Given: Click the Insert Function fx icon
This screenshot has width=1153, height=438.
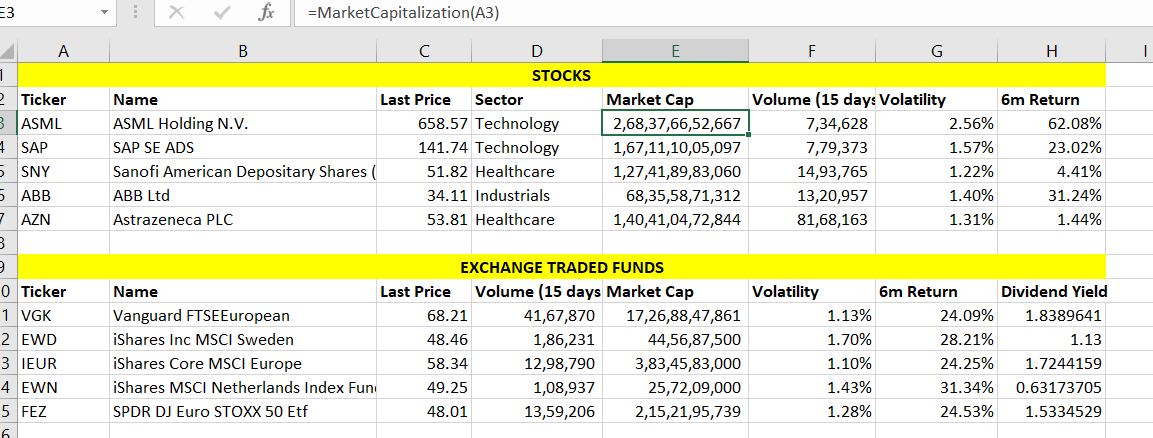Looking at the screenshot, I should pos(266,13).
